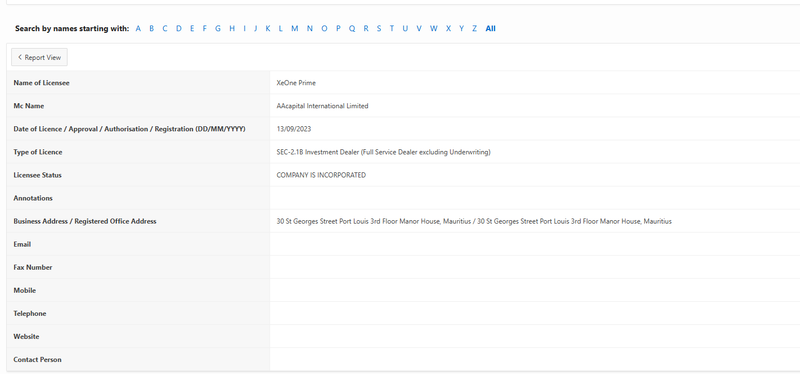Screen dimensions: 800x374
Task: Click the Contact Person label
Action: 37,360
